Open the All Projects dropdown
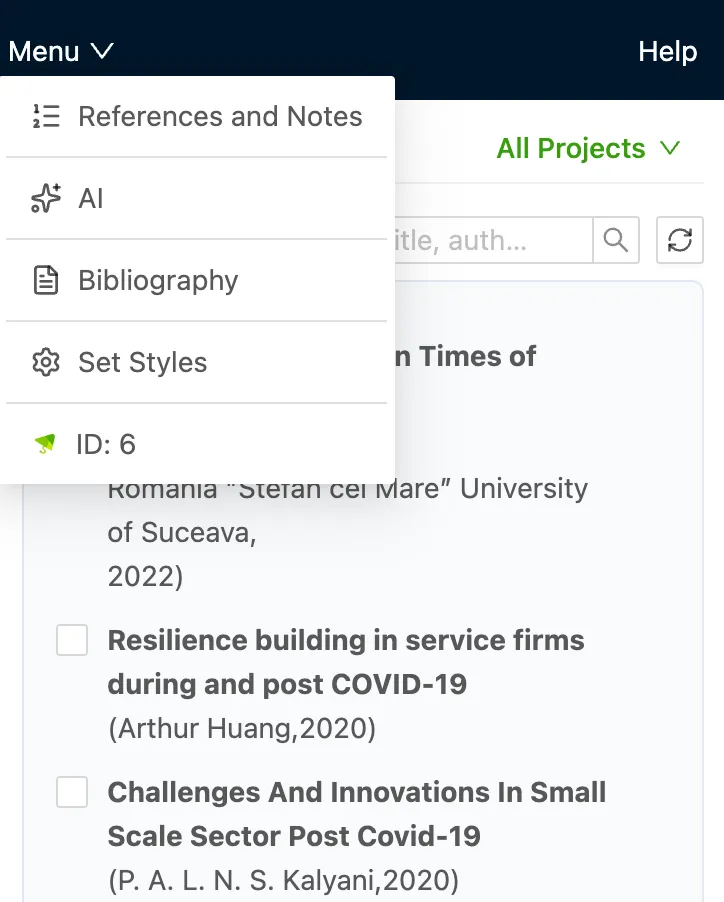 pyautogui.click(x=571, y=149)
